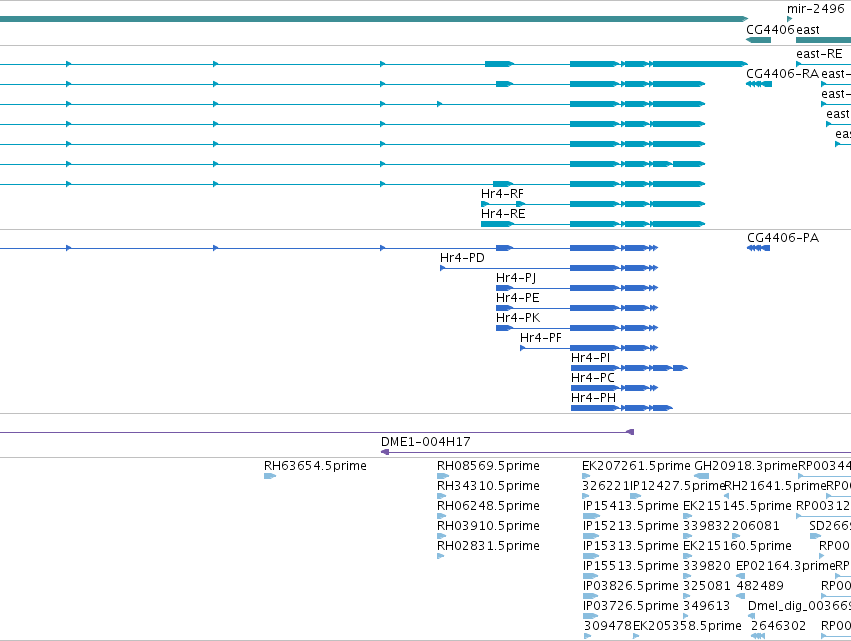Select the EK215145.5prime EST label
This screenshot has width=851, height=641.
[737, 506]
